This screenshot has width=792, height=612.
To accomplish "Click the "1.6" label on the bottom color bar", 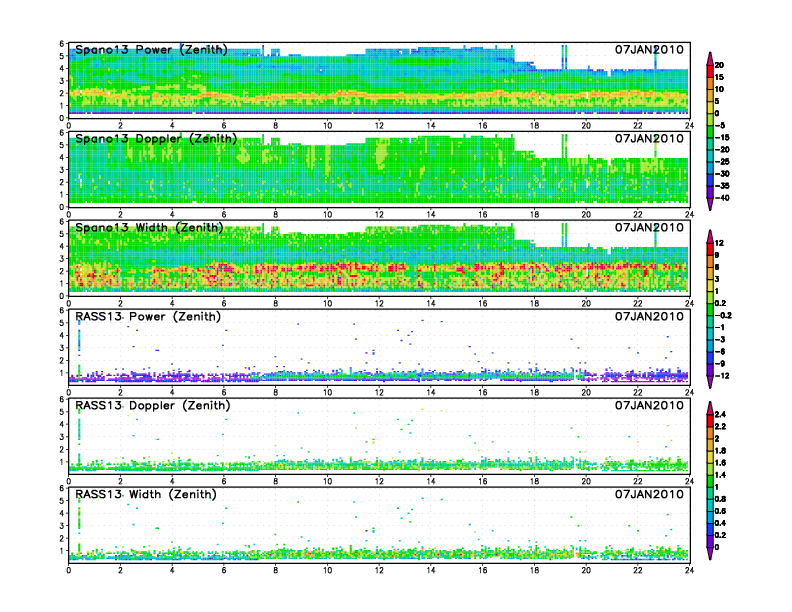I will (721, 463).
